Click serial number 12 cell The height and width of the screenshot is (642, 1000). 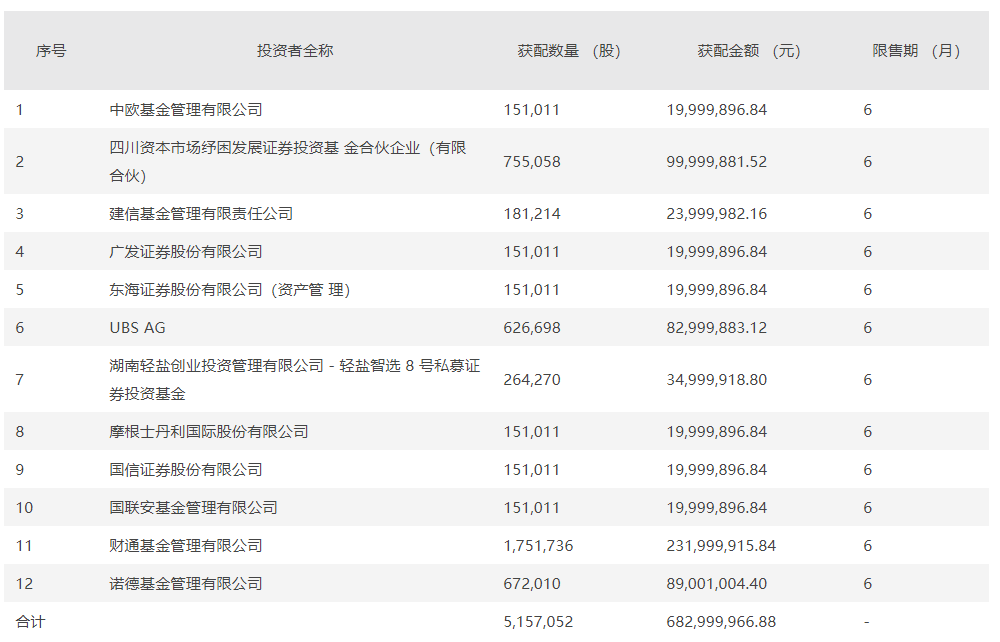24,584
